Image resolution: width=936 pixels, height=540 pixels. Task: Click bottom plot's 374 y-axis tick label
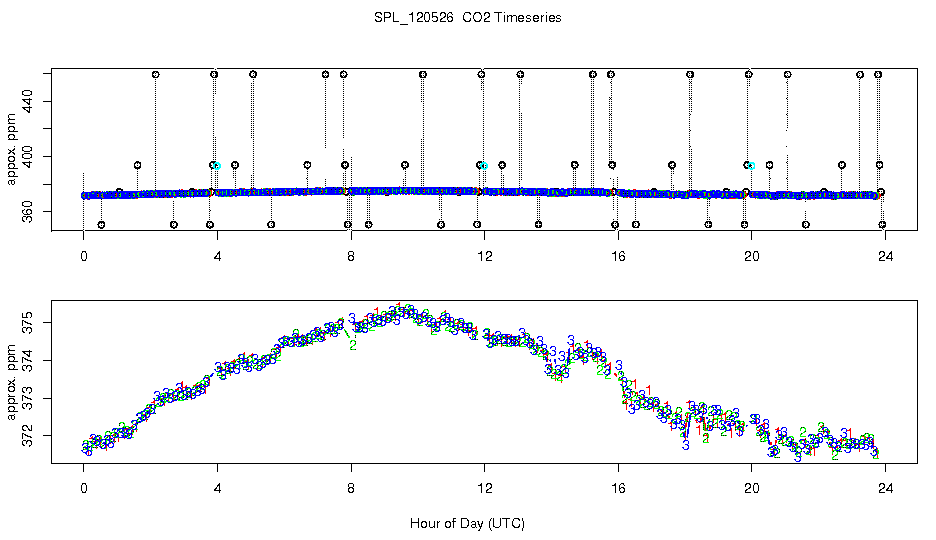pyautogui.click(x=28, y=360)
